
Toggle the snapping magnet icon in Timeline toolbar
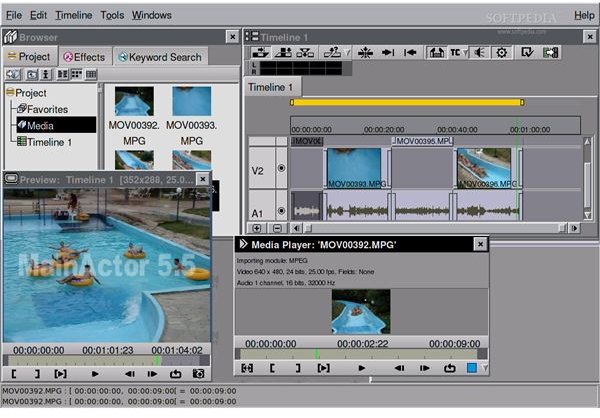pos(436,52)
